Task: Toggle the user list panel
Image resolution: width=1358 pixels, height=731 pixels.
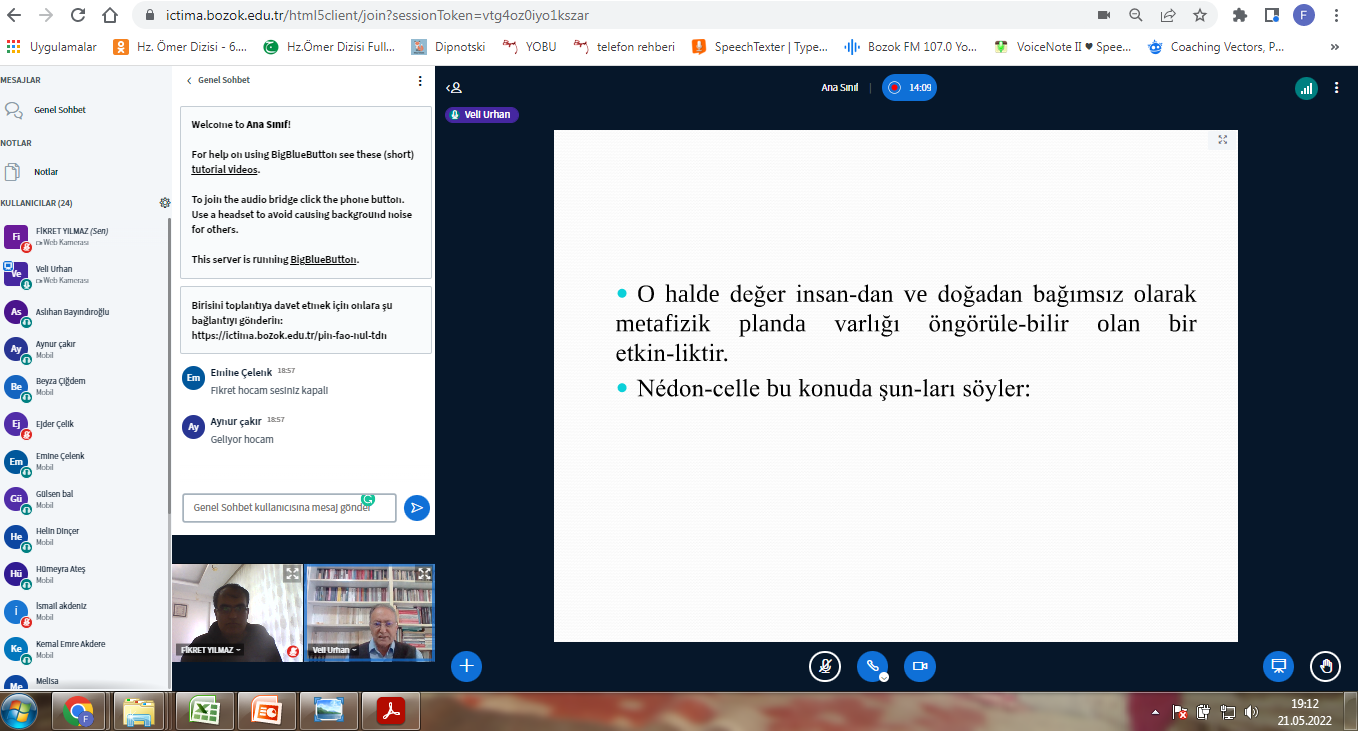Action: pos(454,88)
